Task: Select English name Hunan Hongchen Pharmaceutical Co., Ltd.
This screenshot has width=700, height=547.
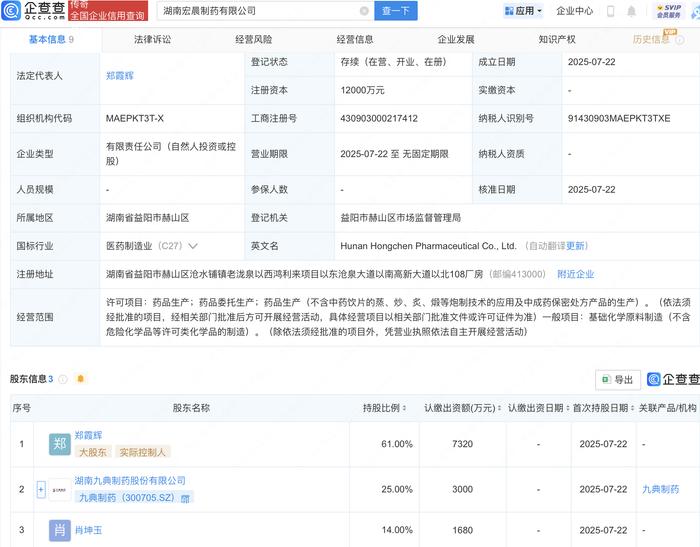Action: 429,246
